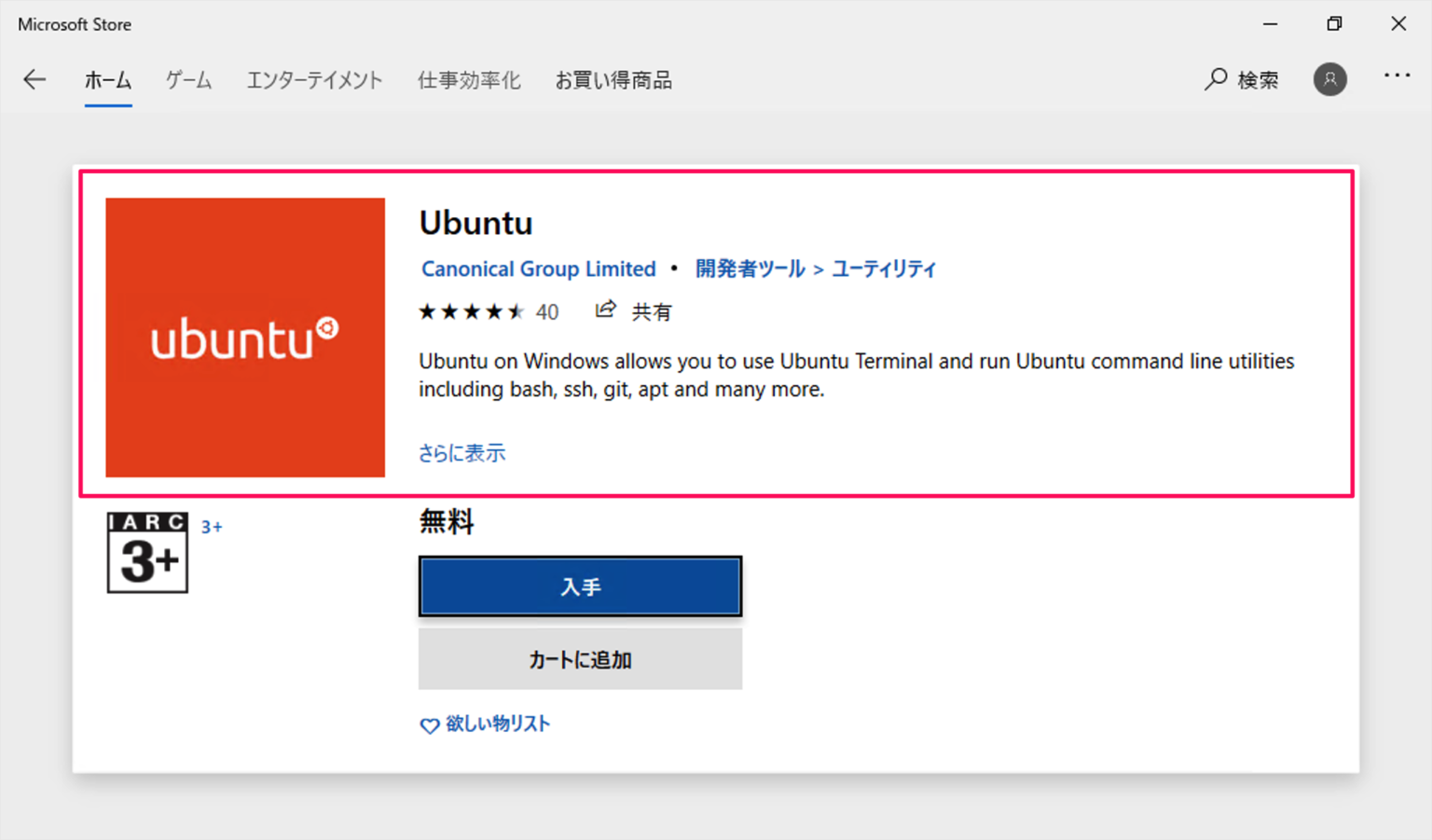Select the ホーム tab
Image resolution: width=1432 pixels, height=840 pixels.
(107, 80)
